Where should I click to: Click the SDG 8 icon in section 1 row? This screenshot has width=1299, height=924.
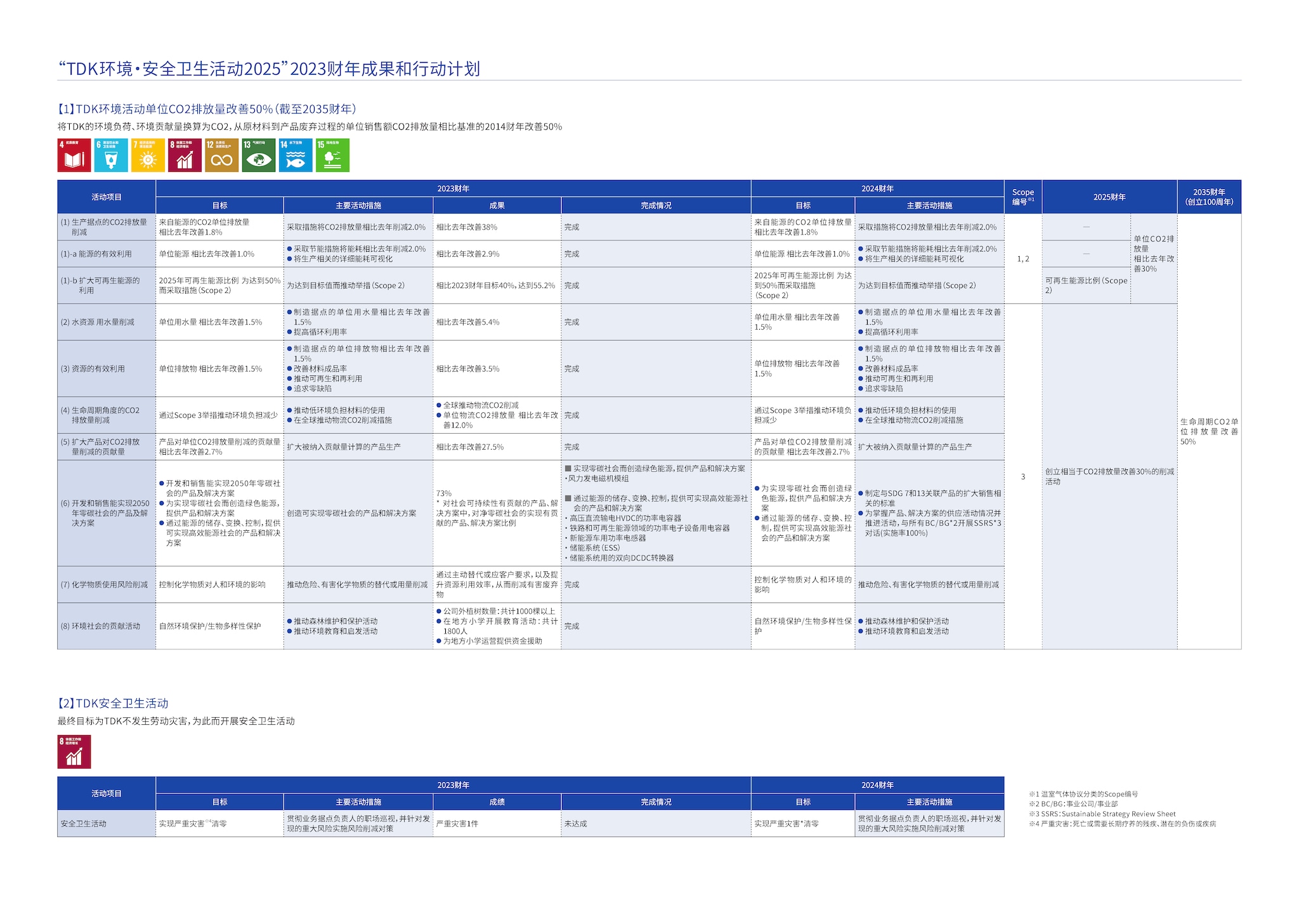185,155
